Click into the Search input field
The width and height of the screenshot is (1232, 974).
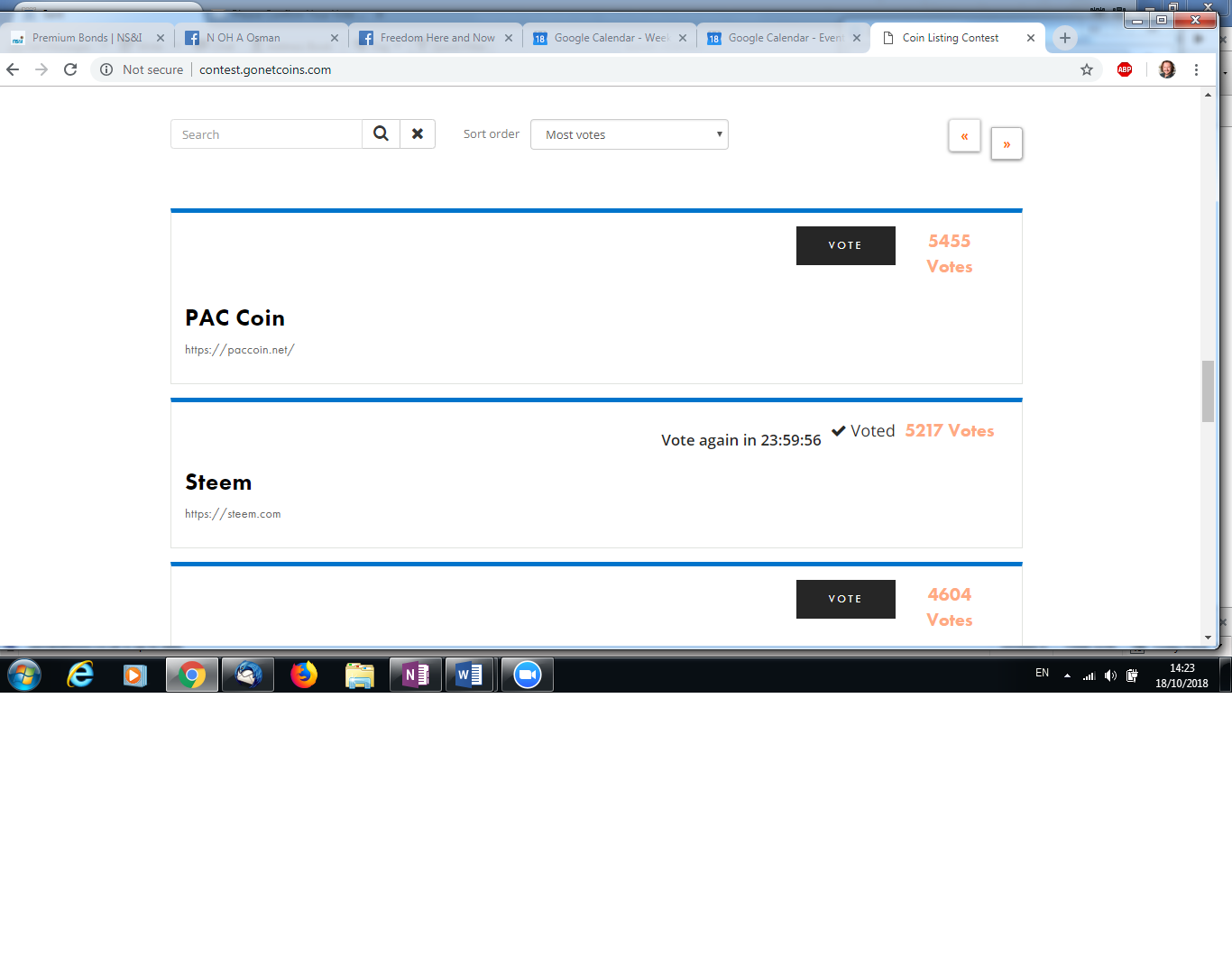click(266, 134)
